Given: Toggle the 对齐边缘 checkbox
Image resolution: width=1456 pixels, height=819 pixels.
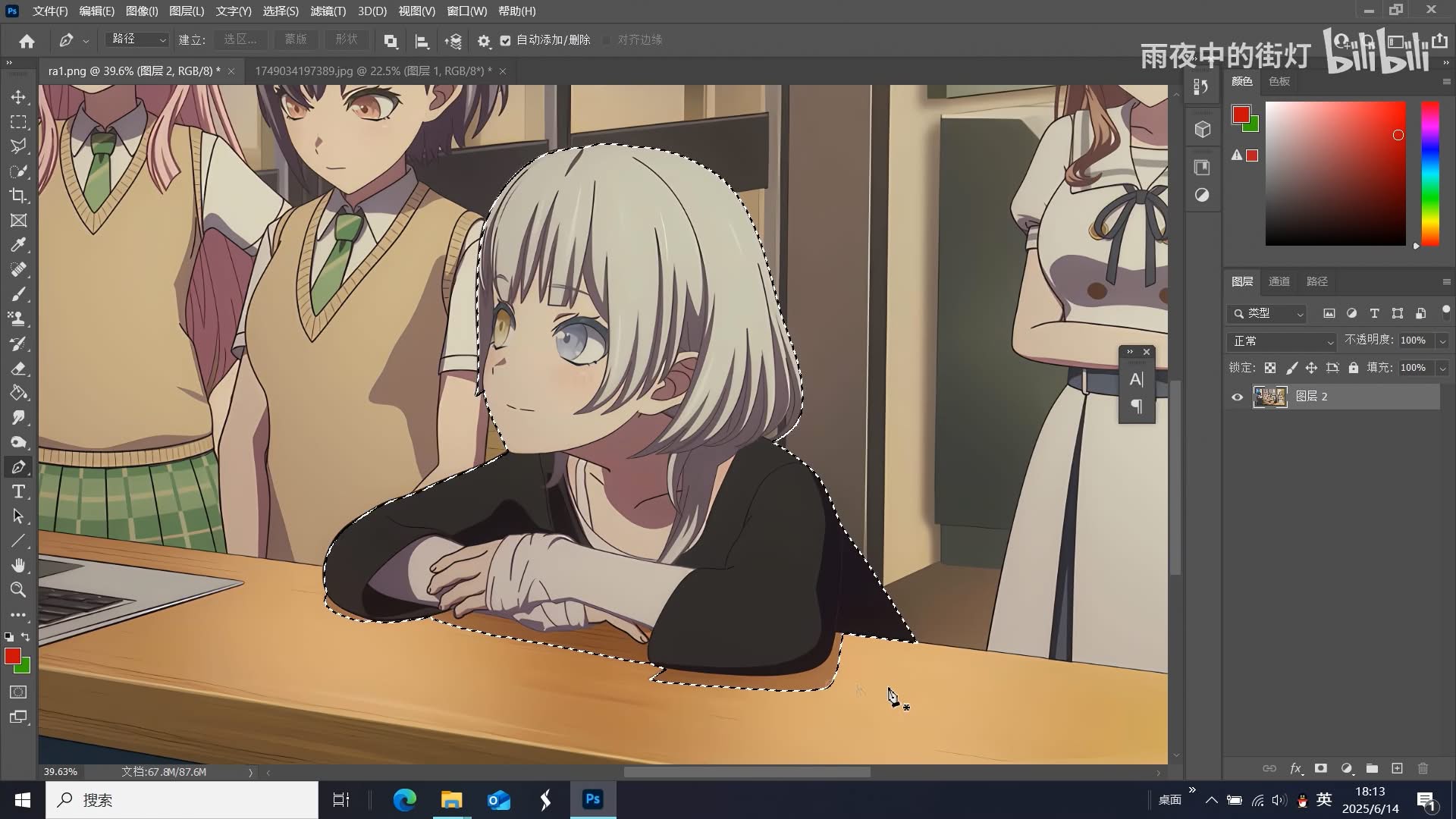Looking at the screenshot, I should 607,40.
